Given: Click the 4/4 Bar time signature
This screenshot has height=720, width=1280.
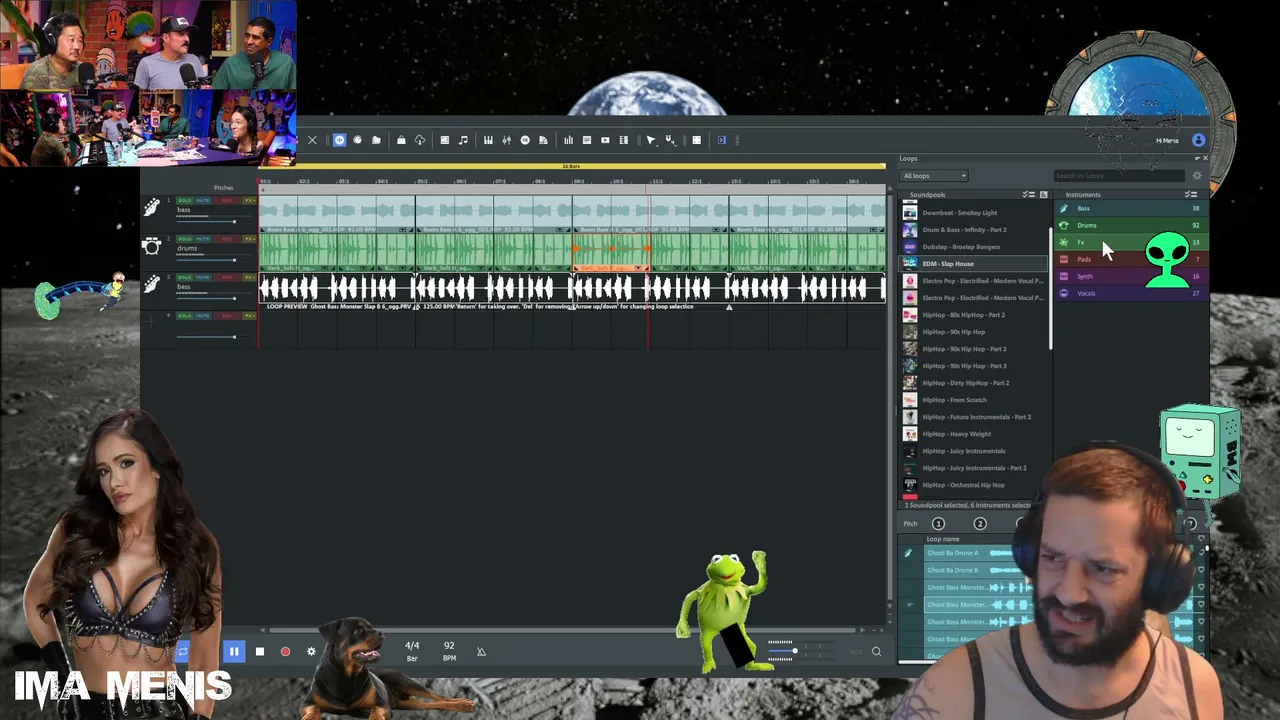Looking at the screenshot, I should (412, 651).
